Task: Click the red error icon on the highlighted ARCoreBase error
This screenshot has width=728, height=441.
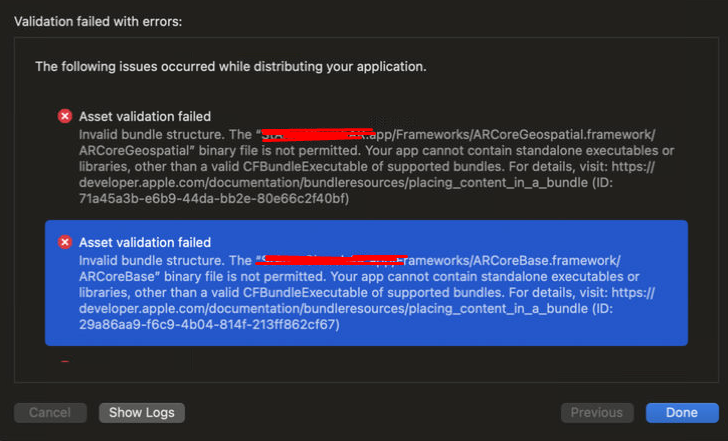Action: coord(66,243)
